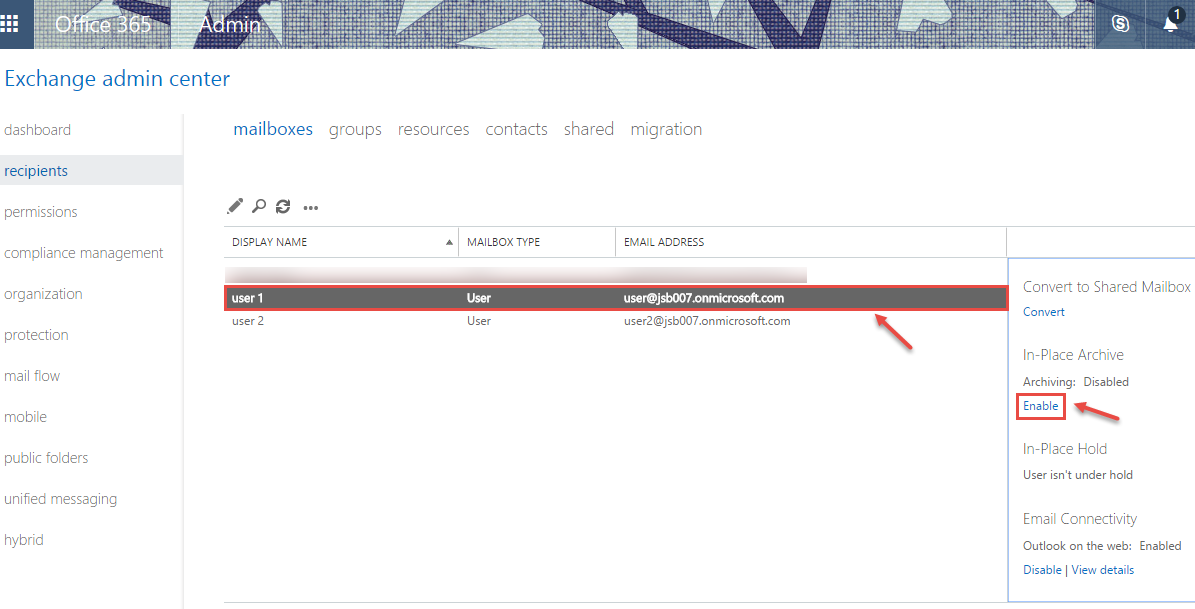Image resolution: width=1195 pixels, height=609 pixels.
Task: Select the user 1 row
Action: tap(615, 298)
